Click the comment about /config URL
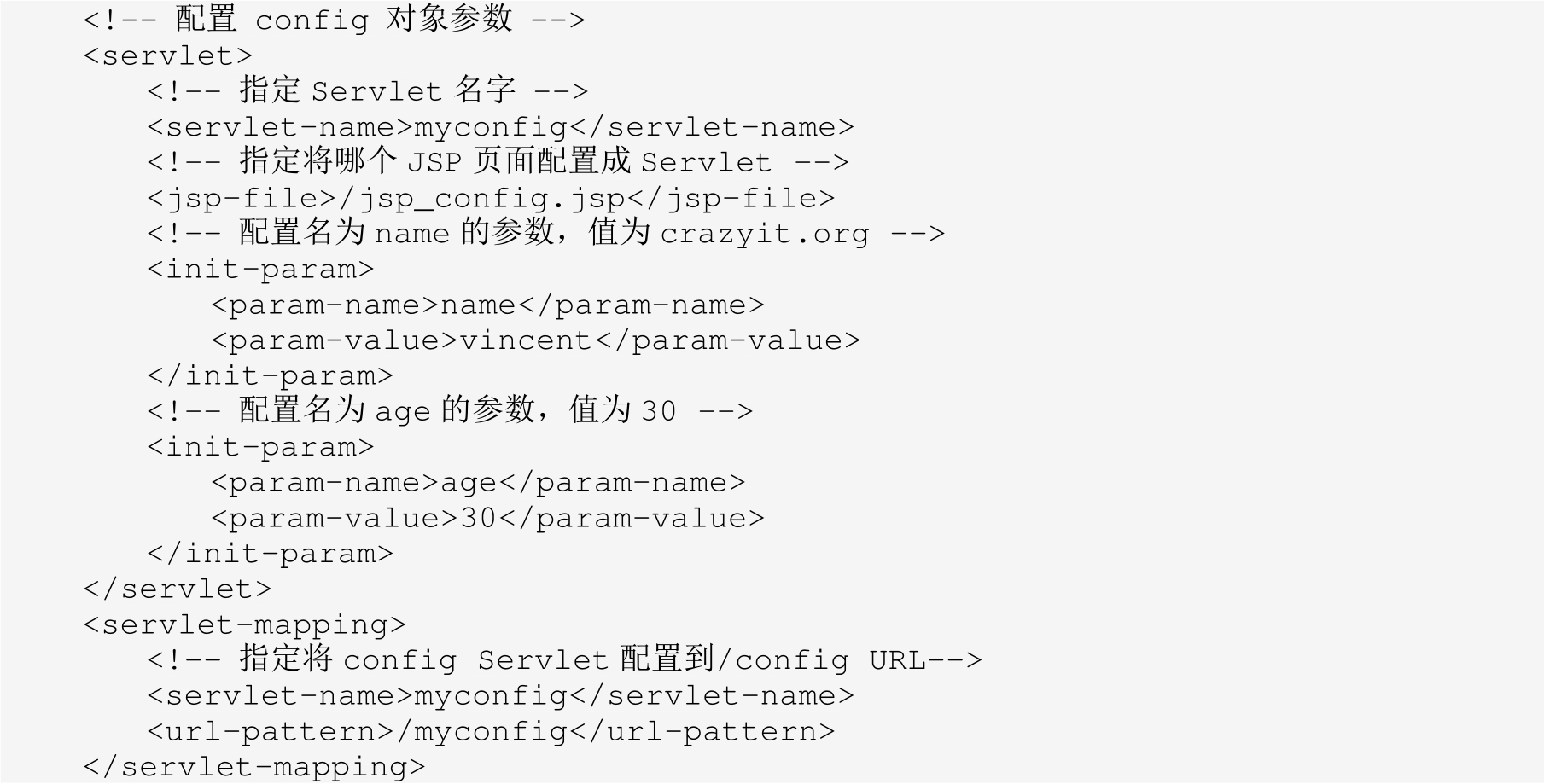Screen dimensions: 1544x784 tap(564, 659)
